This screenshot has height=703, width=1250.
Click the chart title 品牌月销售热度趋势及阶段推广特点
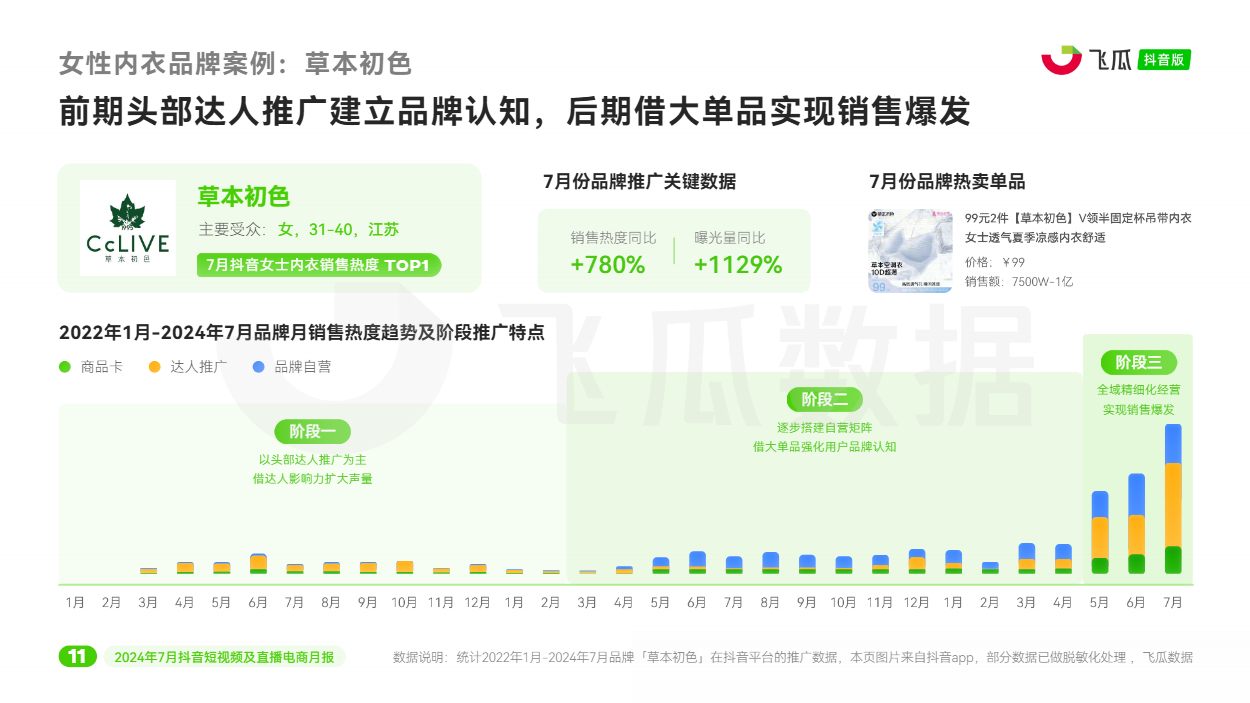click(x=301, y=333)
